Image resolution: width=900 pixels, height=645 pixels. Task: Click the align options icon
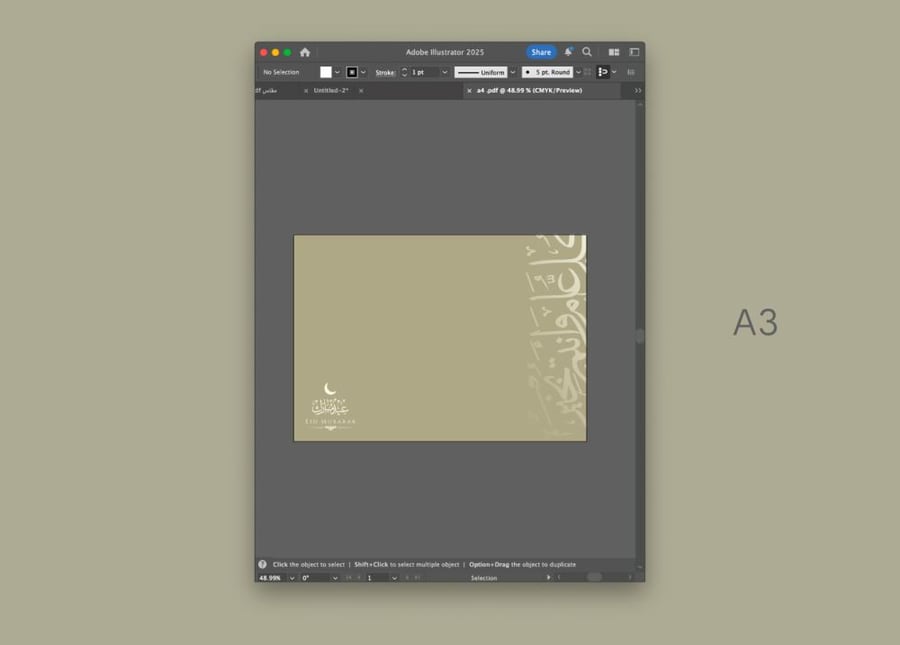pos(602,72)
